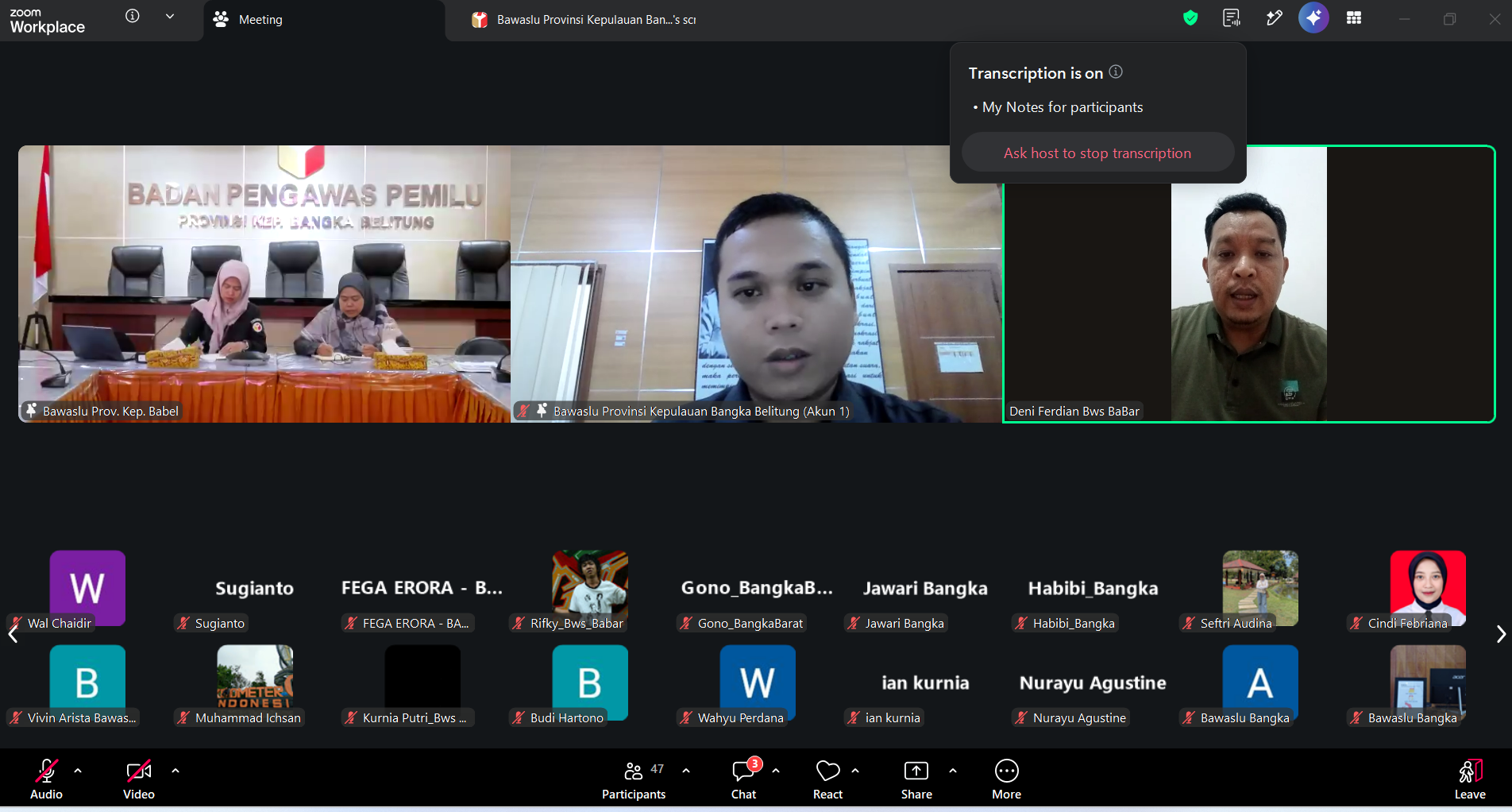Click Rifky_Bws_Babar's profile picture
Screen dimensions: 1512x812
(590, 588)
